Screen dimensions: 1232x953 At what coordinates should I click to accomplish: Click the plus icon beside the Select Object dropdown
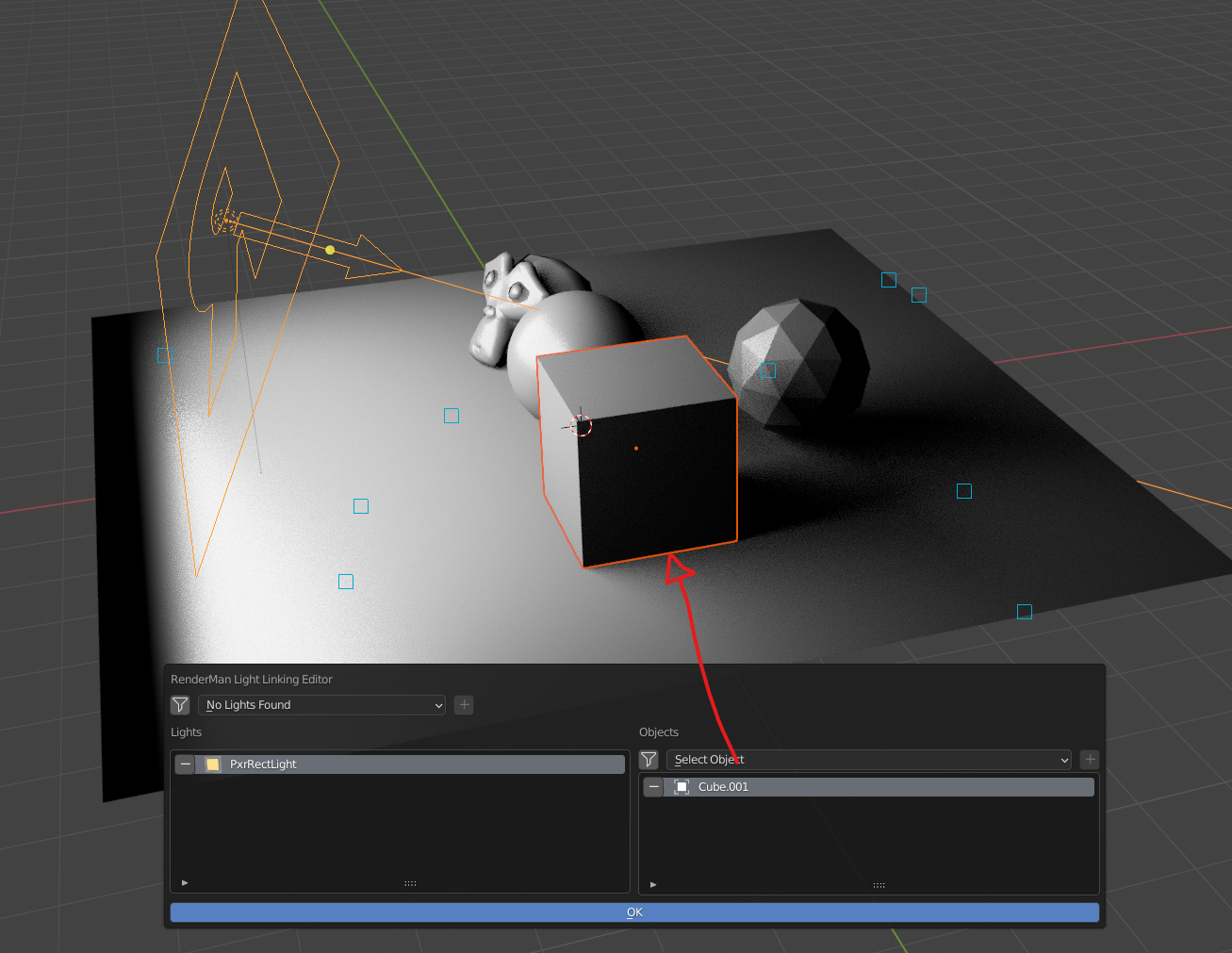1089,759
